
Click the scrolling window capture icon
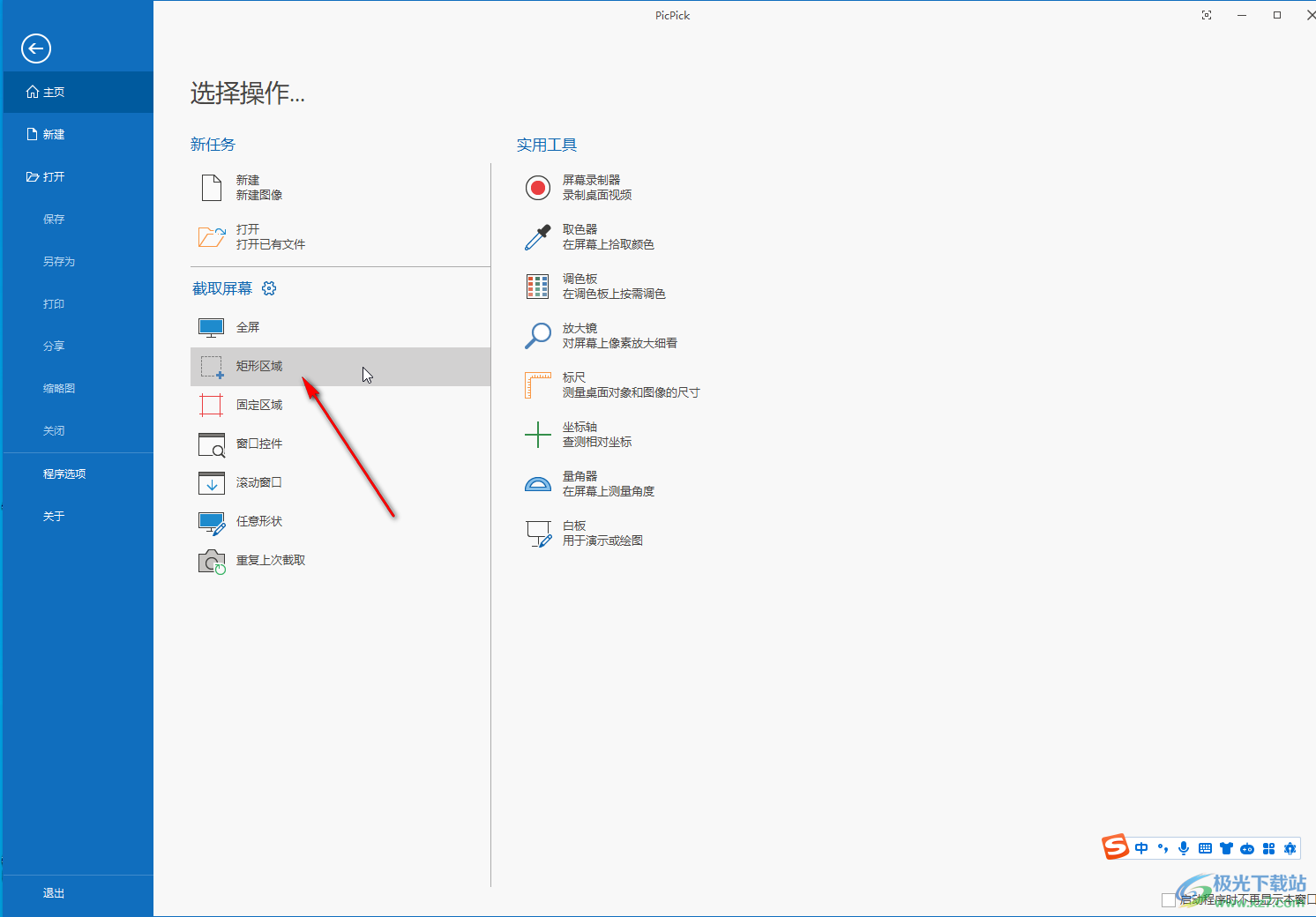(212, 483)
